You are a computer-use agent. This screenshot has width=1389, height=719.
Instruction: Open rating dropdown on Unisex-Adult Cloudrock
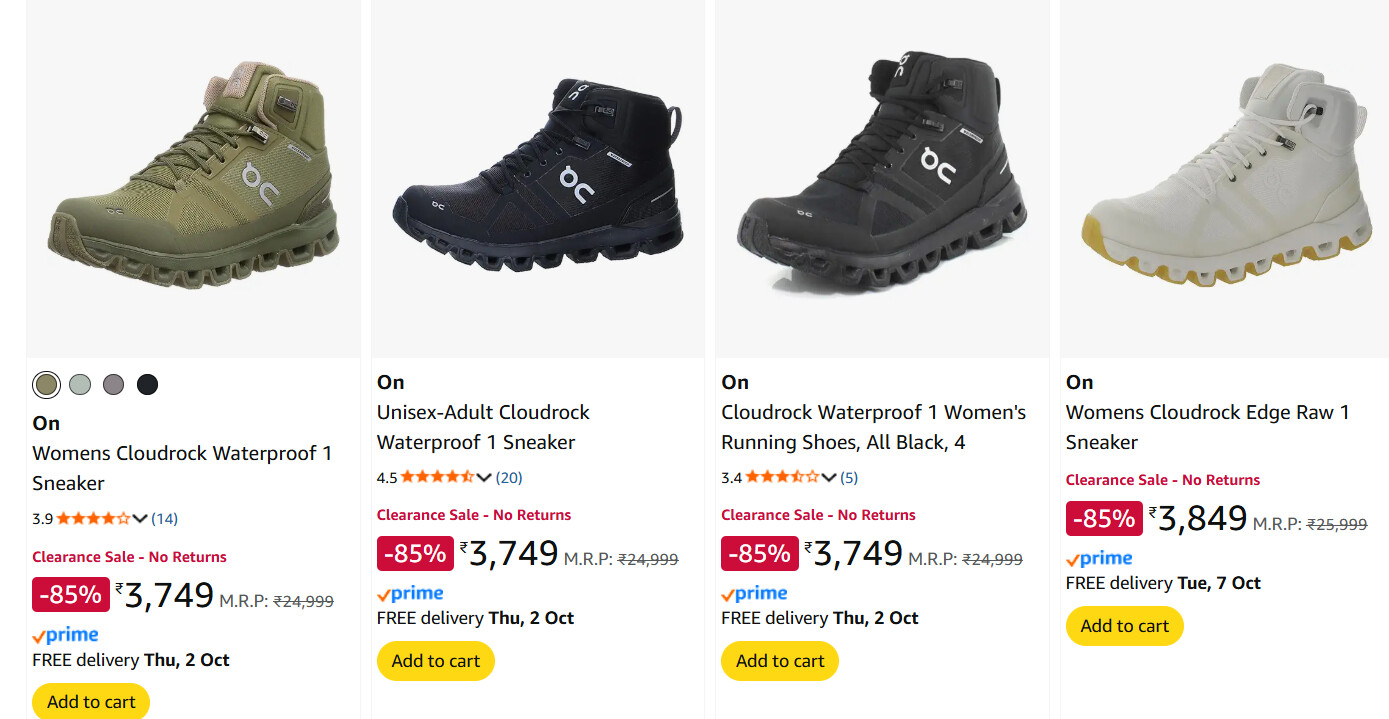[x=484, y=477]
